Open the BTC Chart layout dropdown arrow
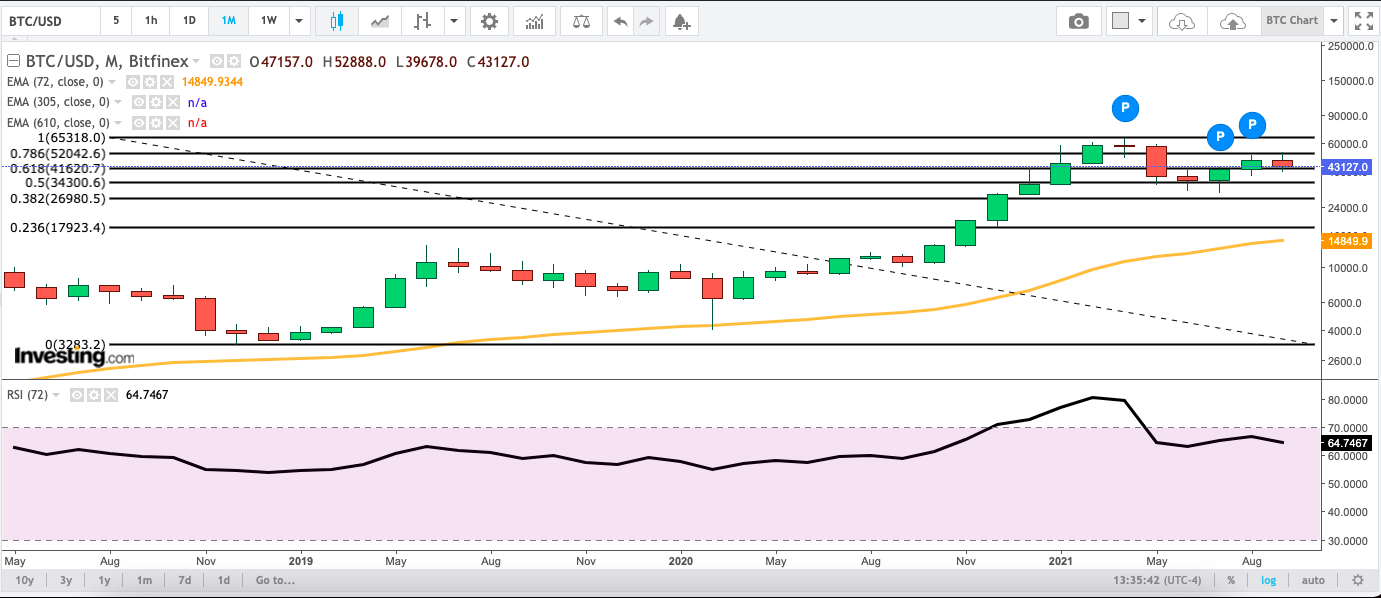The image size is (1381, 598). click(1334, 21)
